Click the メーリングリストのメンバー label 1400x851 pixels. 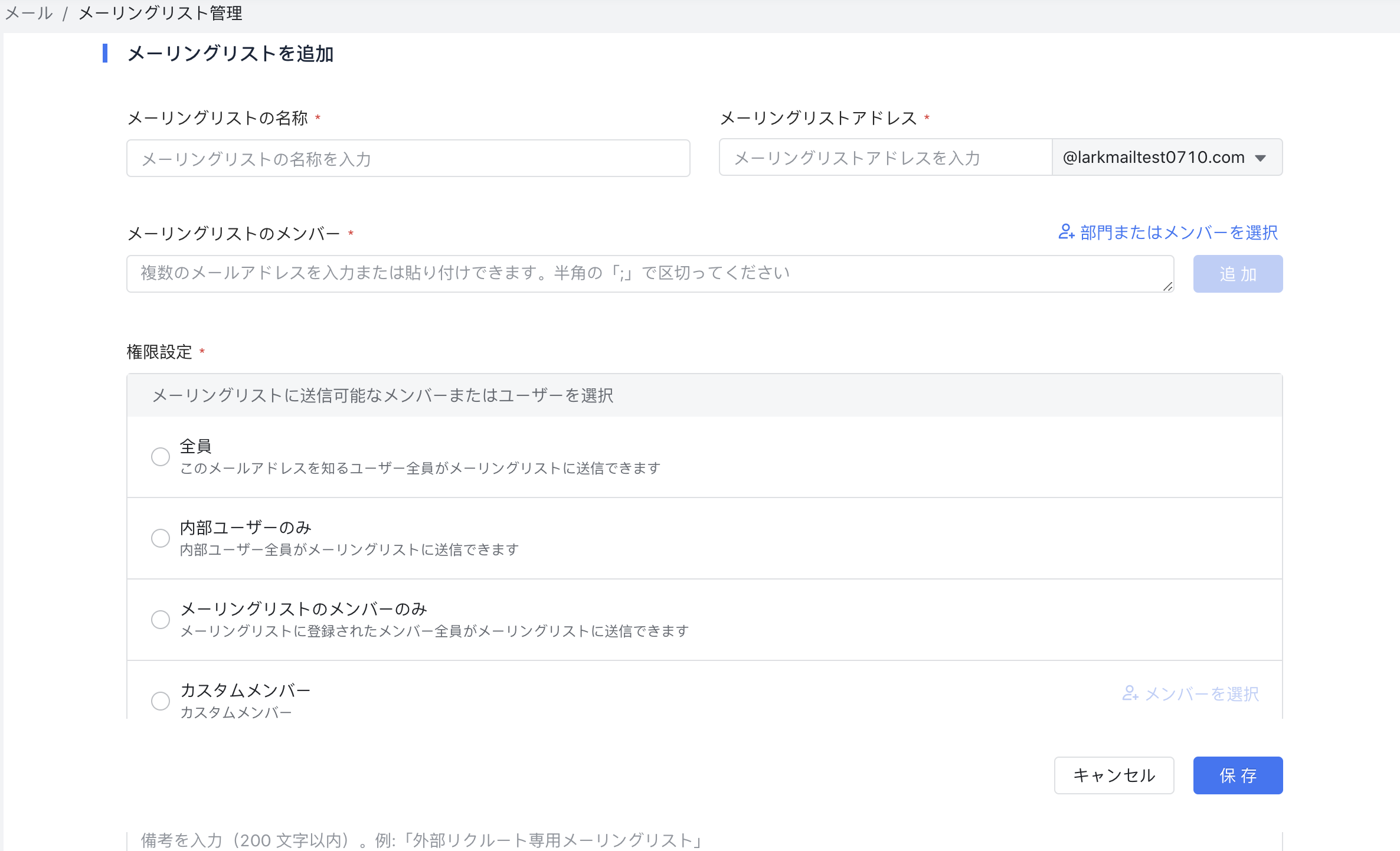pos(234,234)
